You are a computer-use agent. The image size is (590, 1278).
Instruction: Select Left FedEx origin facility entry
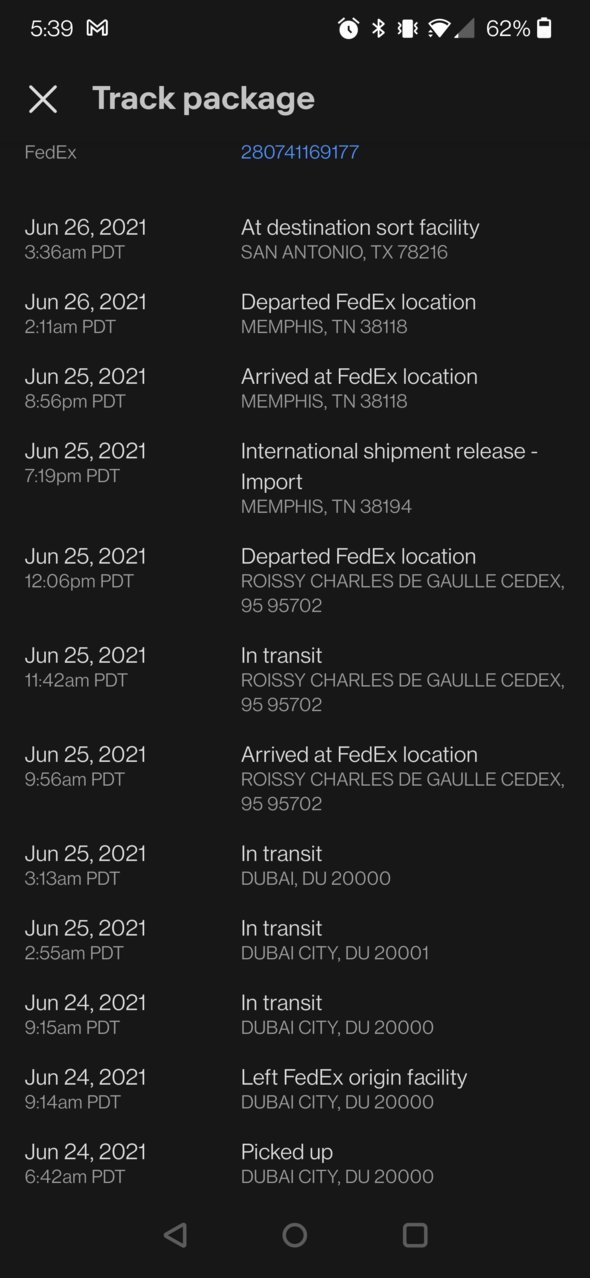click(295, 1089)
